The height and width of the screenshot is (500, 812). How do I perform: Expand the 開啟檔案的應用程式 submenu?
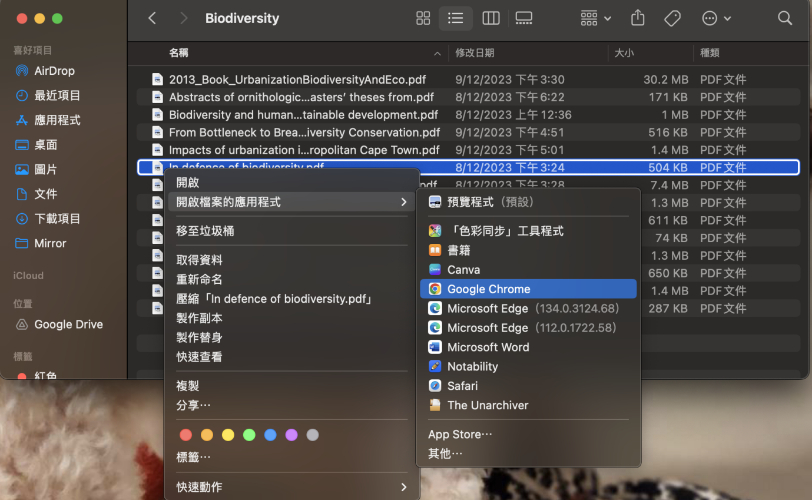point(292,202)
